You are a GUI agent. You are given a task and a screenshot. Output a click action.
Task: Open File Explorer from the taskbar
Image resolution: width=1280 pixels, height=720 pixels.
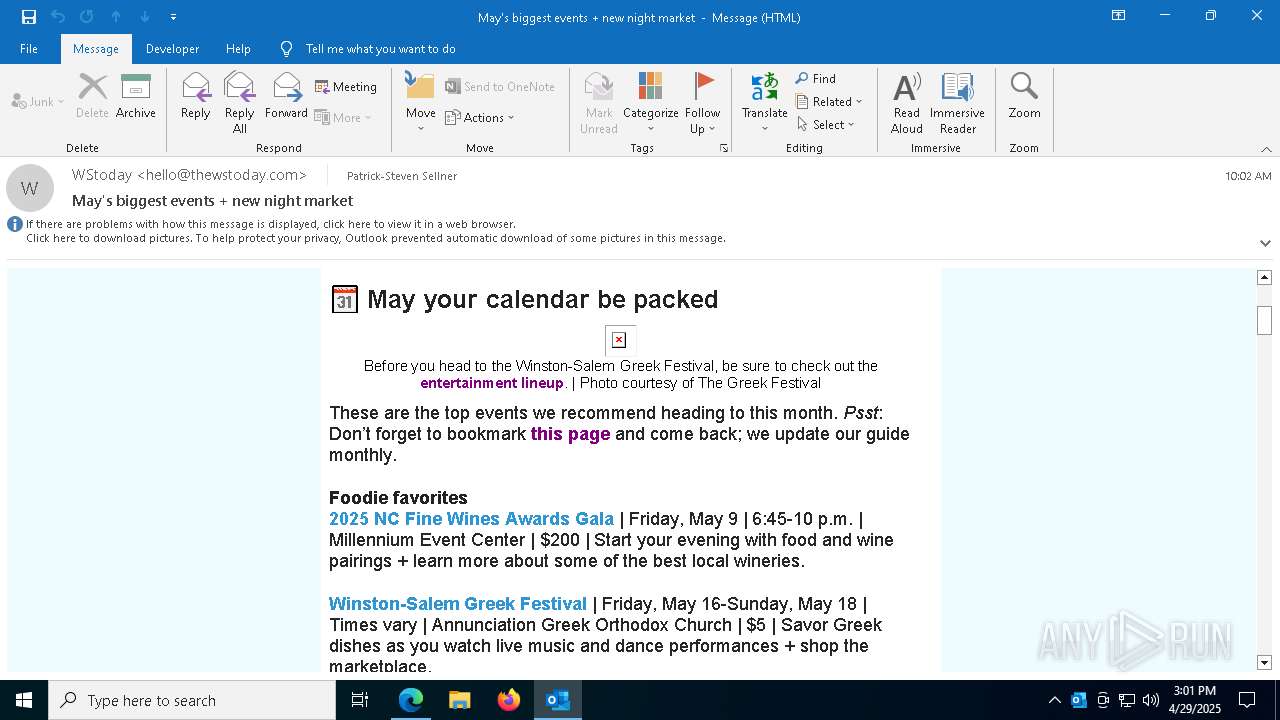coord(460,700)
